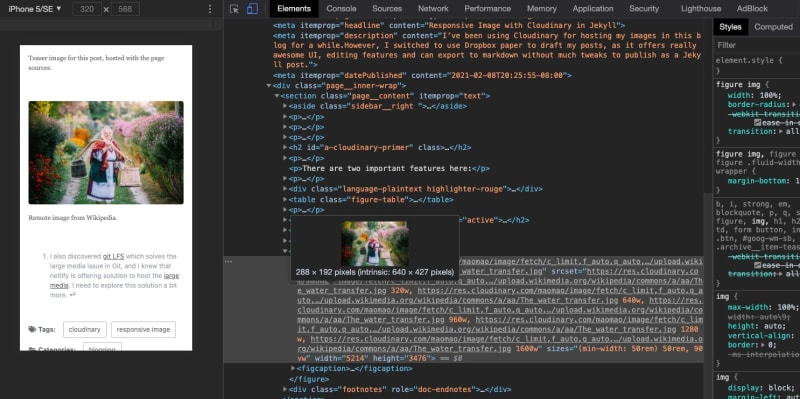
Task: Click the ease-in easing swatch in the lower rule
Action: (x=757, y=265)
